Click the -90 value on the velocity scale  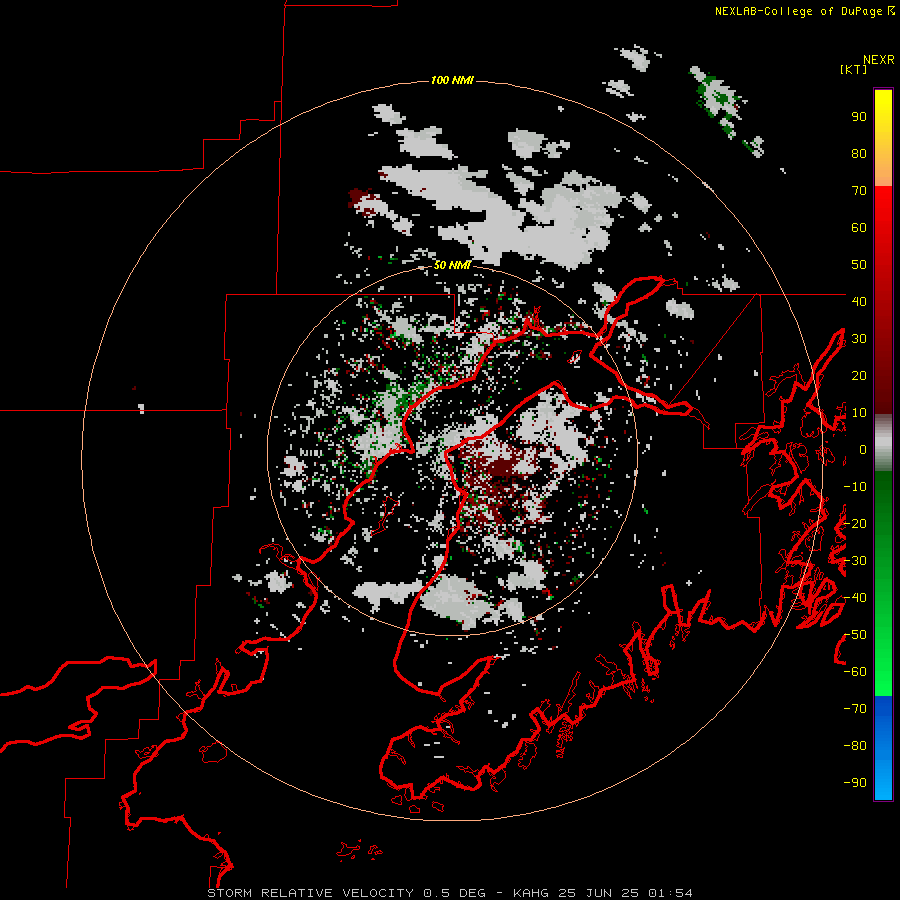(x=855, y=783)
